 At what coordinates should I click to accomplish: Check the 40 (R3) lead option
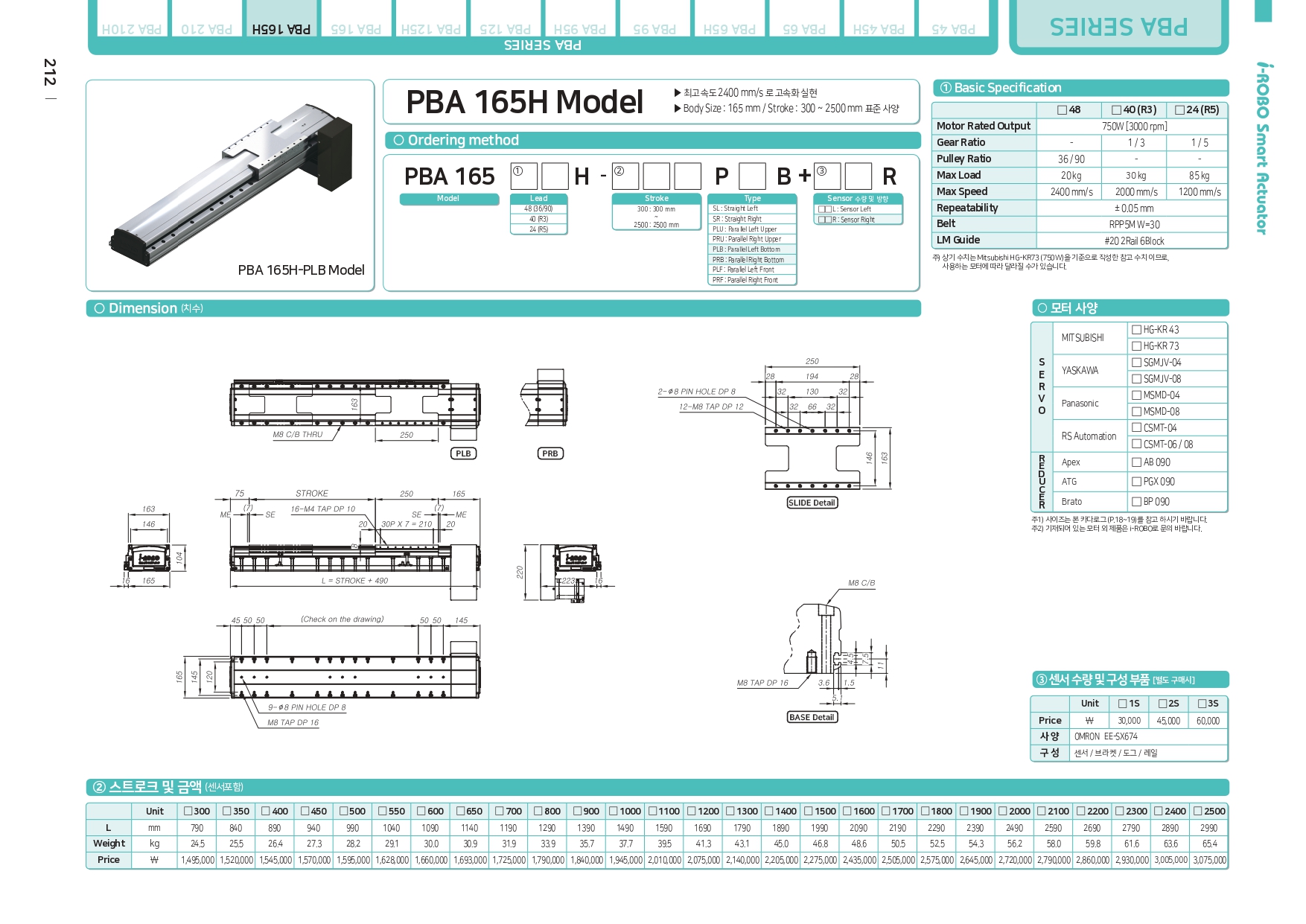[x=1116, y=109]
